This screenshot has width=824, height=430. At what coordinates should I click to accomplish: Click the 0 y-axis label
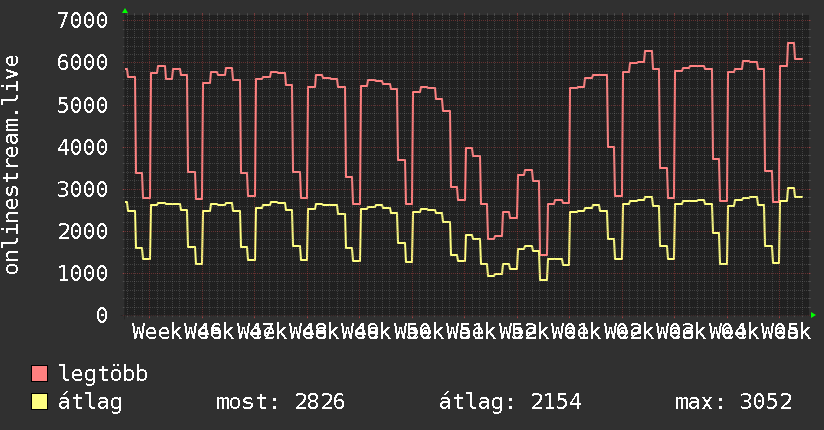[x=102, y=315]
